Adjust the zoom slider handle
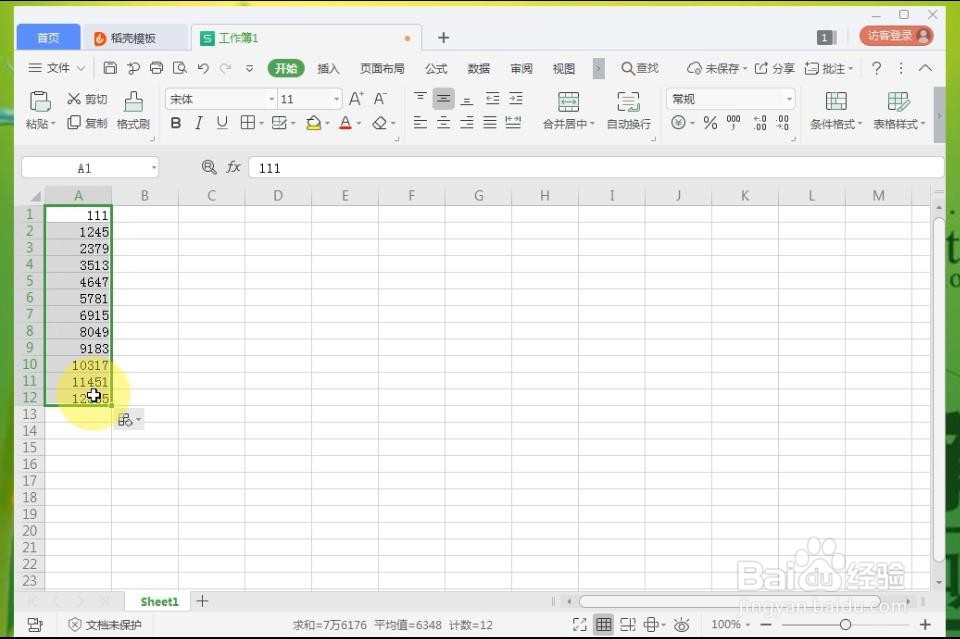Image resolution: width=960 pixels, height=639 pixels. 846,624
